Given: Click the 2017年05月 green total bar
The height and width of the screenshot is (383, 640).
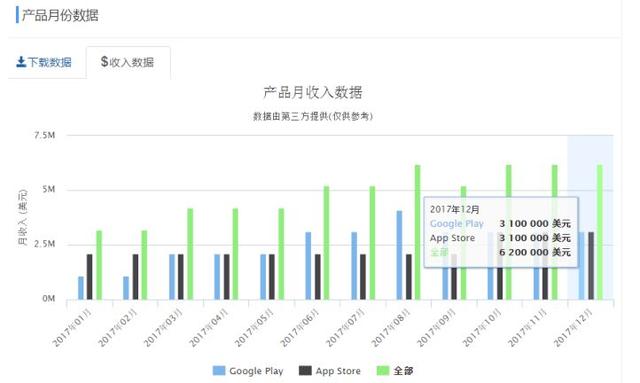Looking at the screenshot, I should tap(281, 254).
